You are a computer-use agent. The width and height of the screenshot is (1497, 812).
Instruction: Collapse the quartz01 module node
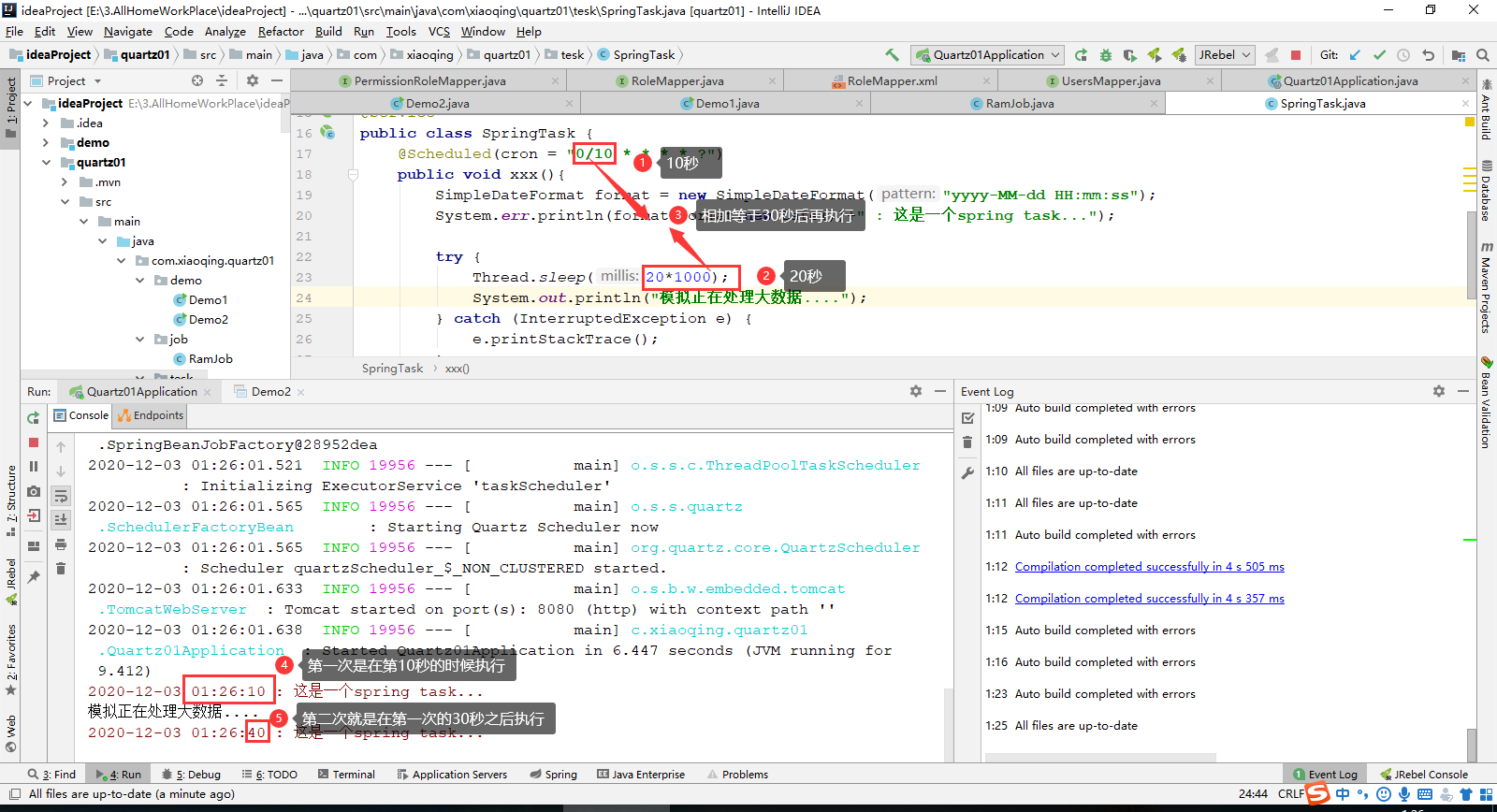pos(46,162)
